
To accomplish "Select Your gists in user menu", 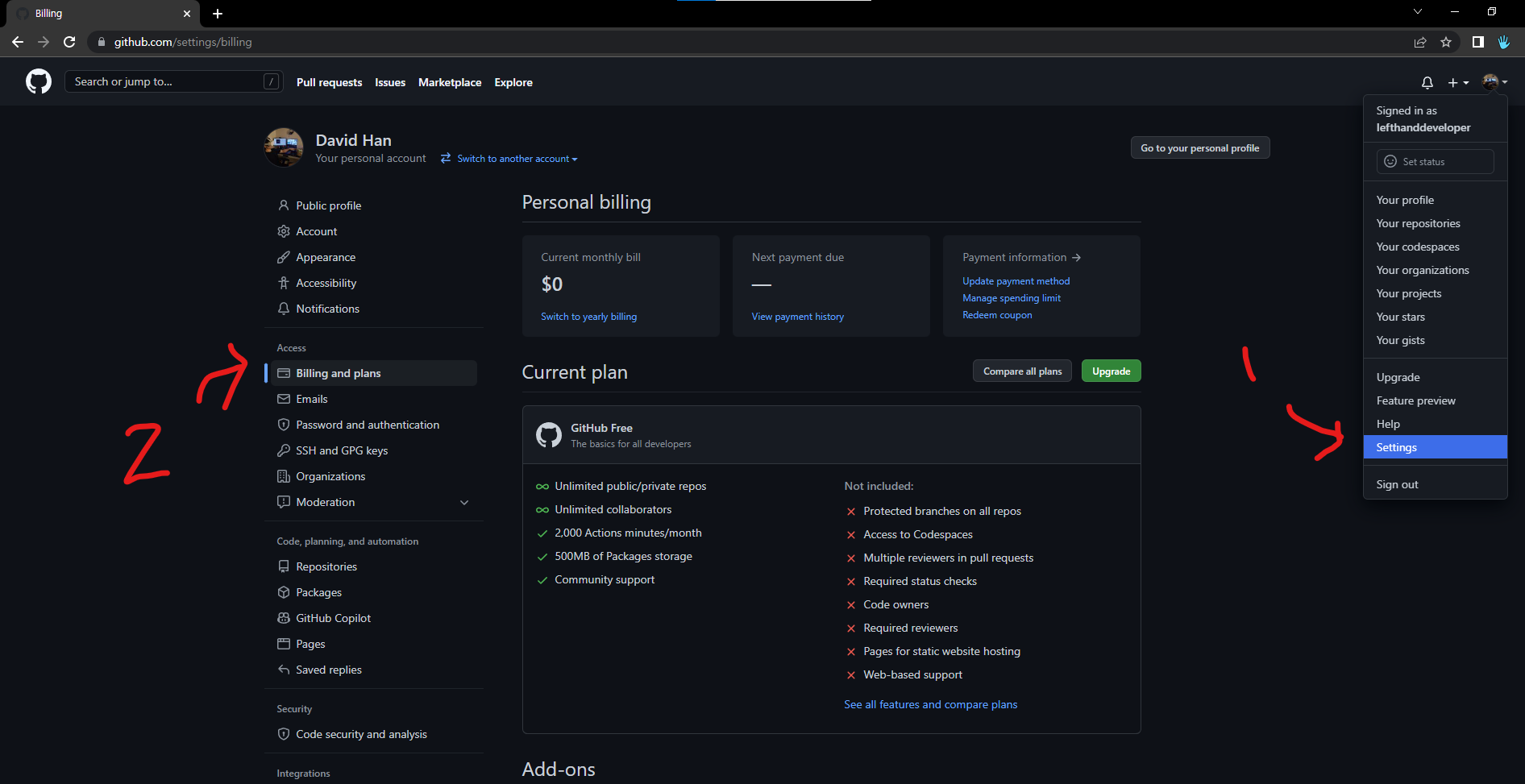I will click(x=1436, y=340).
